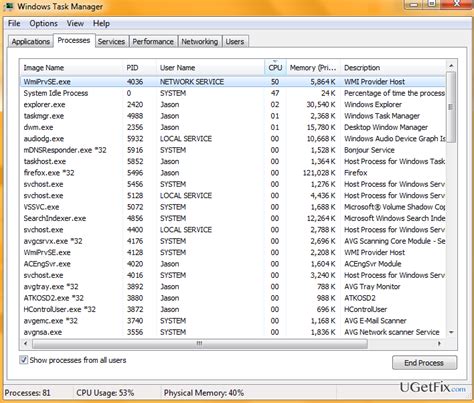
Task: Click the End Process button
Action: pos(424,363)
